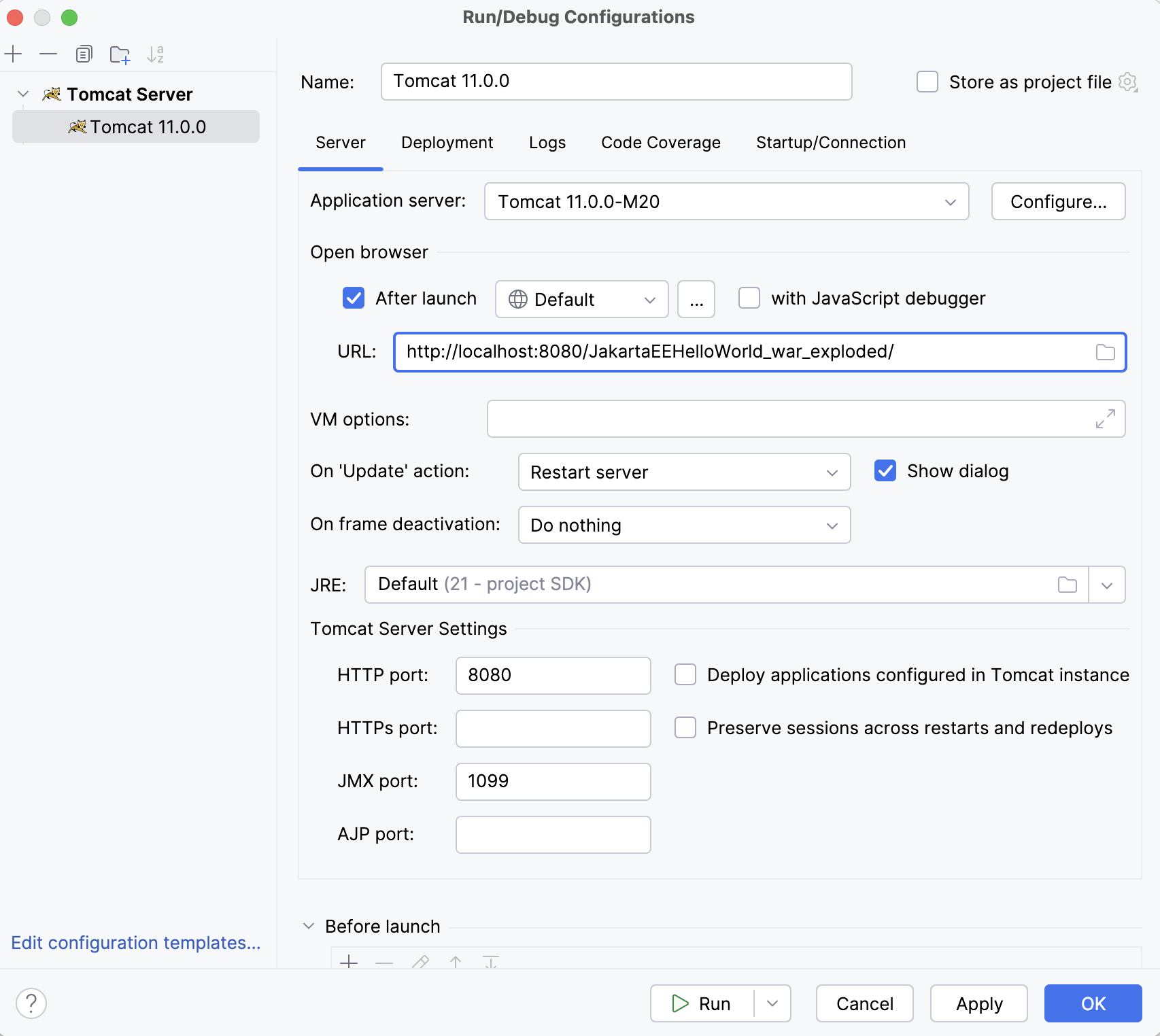Enable with JavaScript debugger checkbox
This screenshot has width=1160, height=1036.
[x=749, y=298]
